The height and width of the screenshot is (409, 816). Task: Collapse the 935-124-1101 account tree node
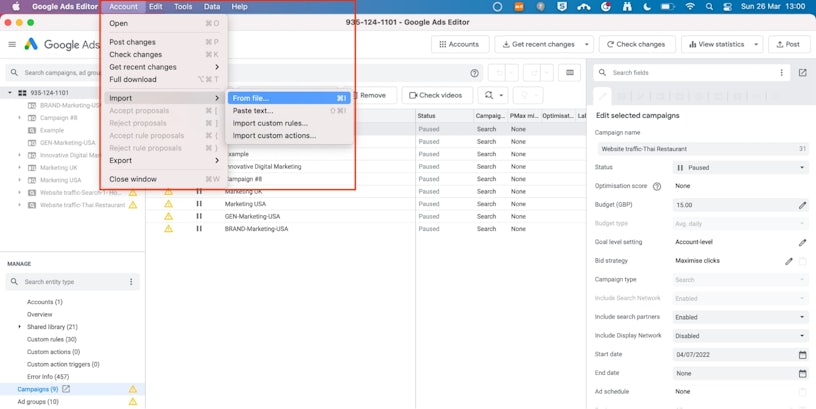coord(10,93)
